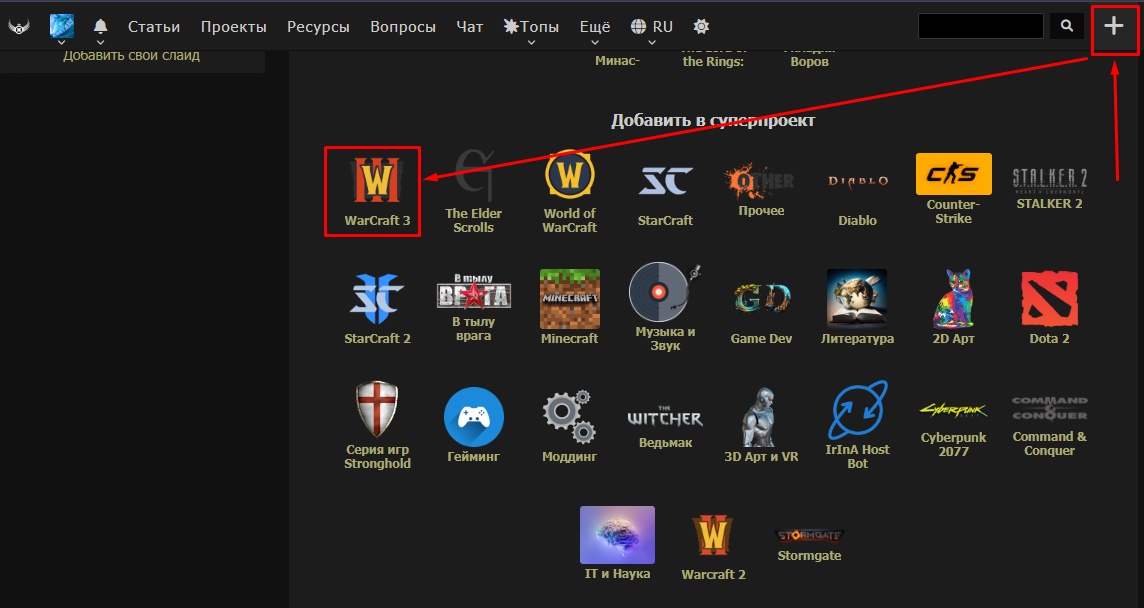1144x608 pixels.
Task: Click the search magnifier button
Action: 1067,26
